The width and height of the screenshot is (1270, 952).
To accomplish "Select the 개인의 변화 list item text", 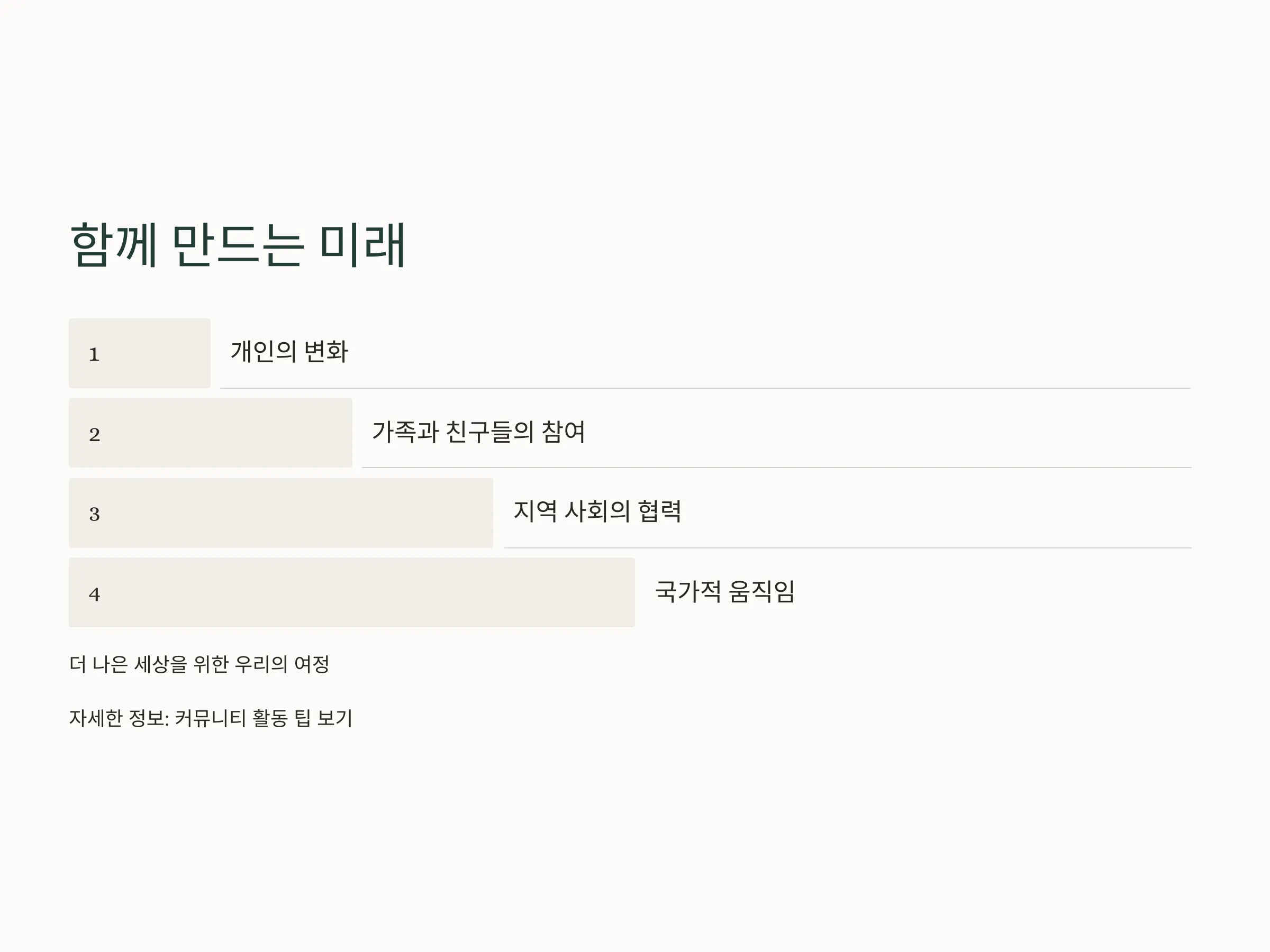I will point(289,352).
